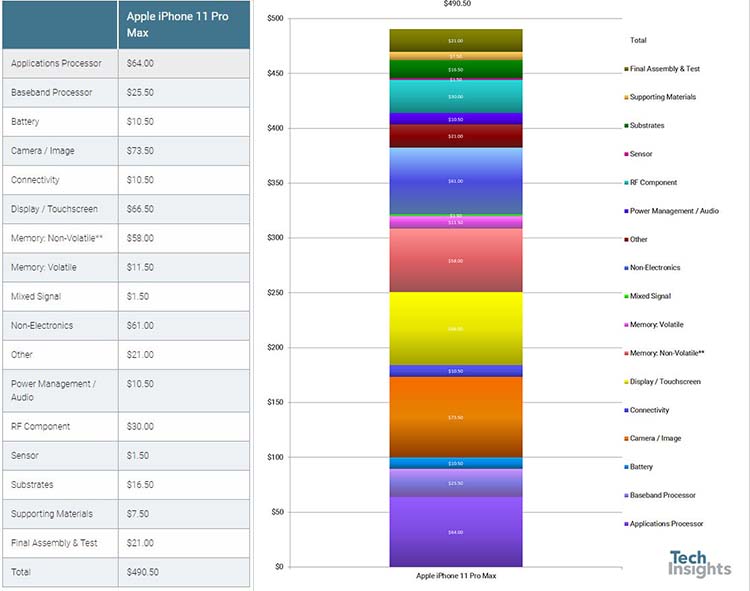Select the Baseband Processor row label in the table
Screen dimensions: 750x591
(x=51, y=92)
